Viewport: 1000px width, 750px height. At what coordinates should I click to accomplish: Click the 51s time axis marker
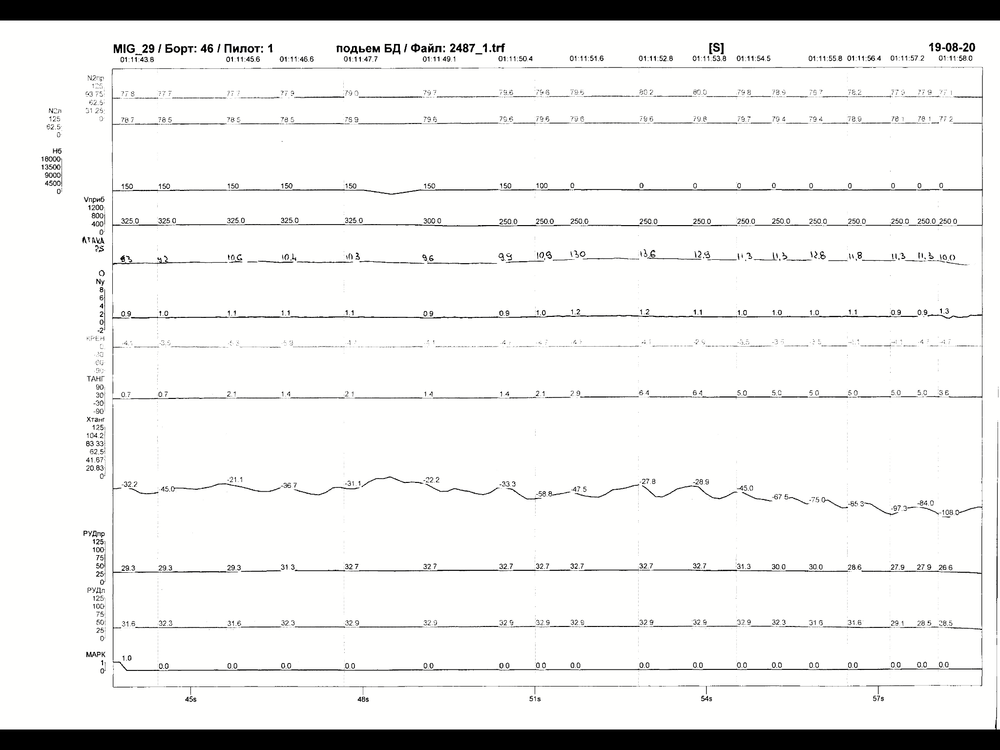(x=534, y=699)
